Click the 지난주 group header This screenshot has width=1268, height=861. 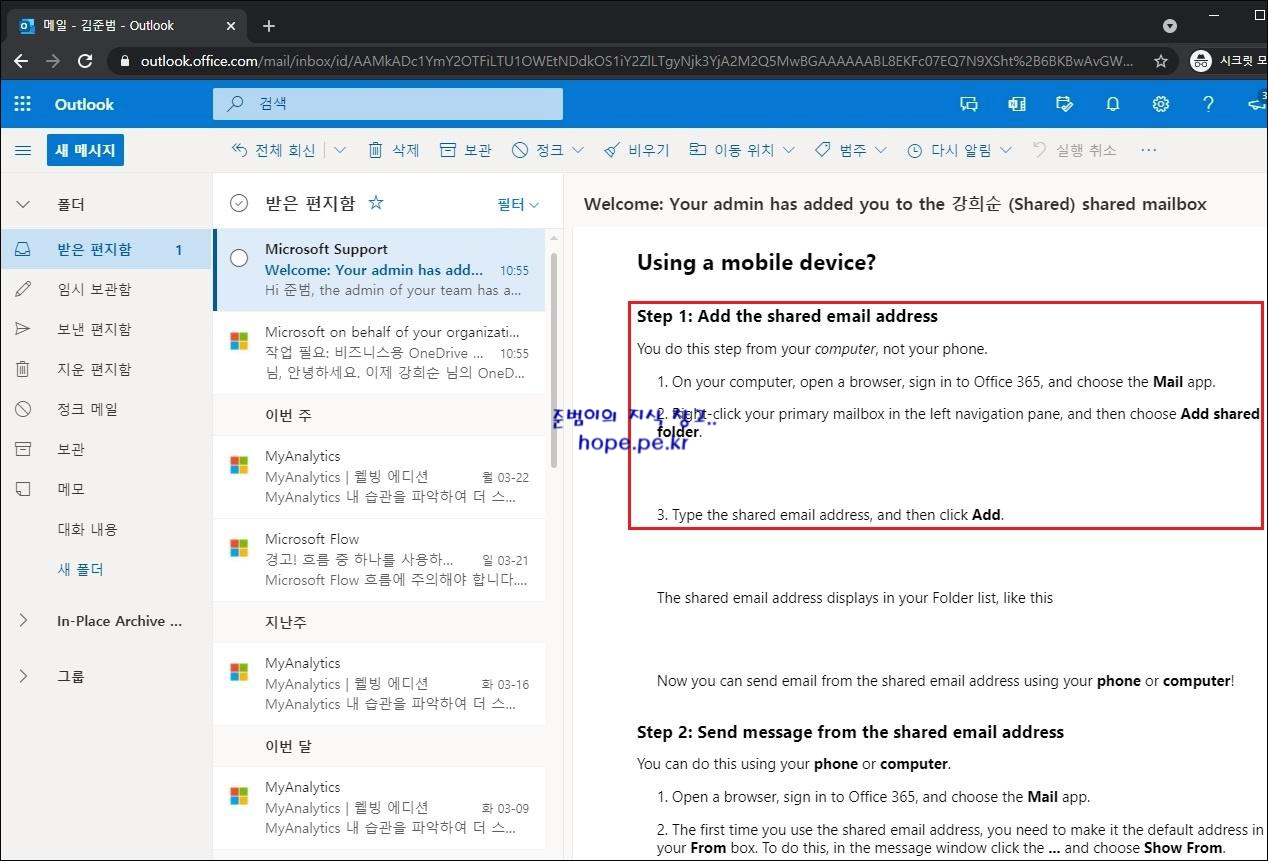[380, 622]
